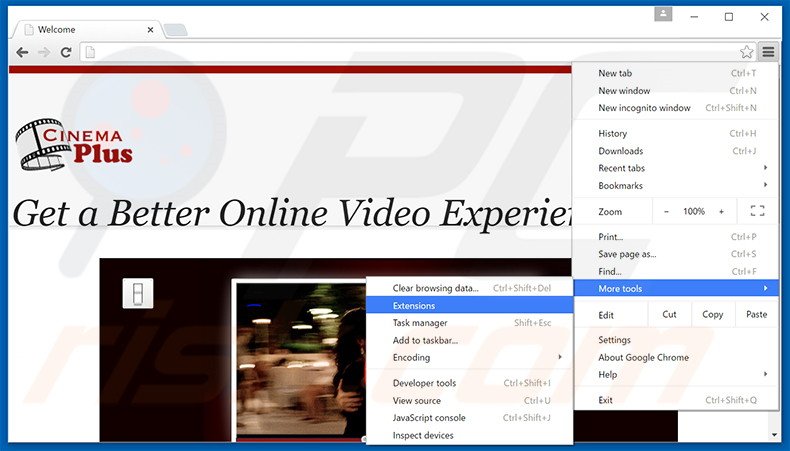Enter fullscreen using the zoom fullscreen icon

tap(757, 211)
